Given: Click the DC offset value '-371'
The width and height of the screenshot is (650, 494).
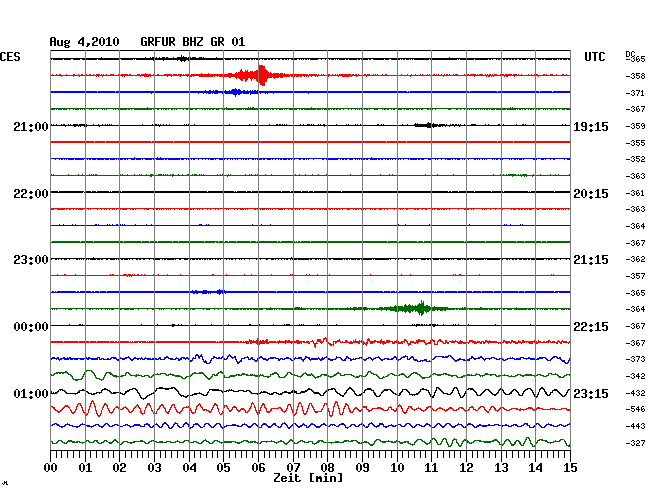Looking at the screenshot, I should (x=635, y=93).
